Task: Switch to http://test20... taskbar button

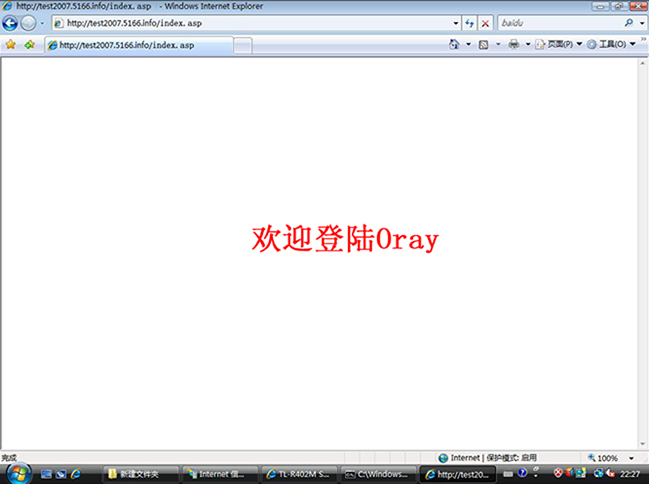Action: pos(458,474)
